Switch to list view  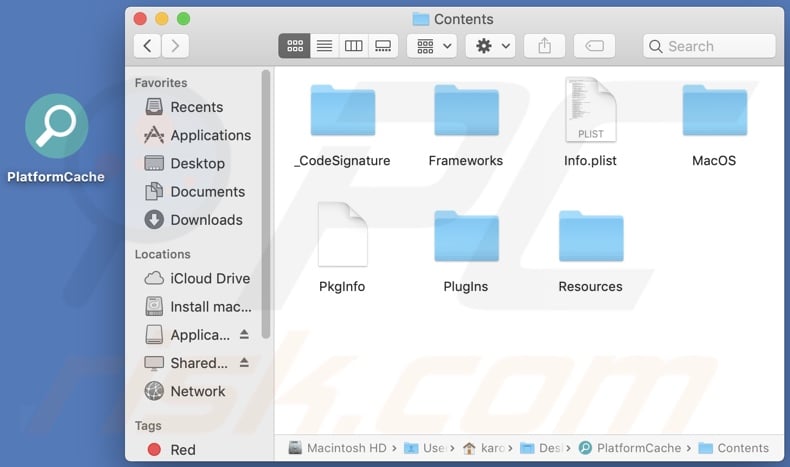pyautogui.click(x=324, y=46)
